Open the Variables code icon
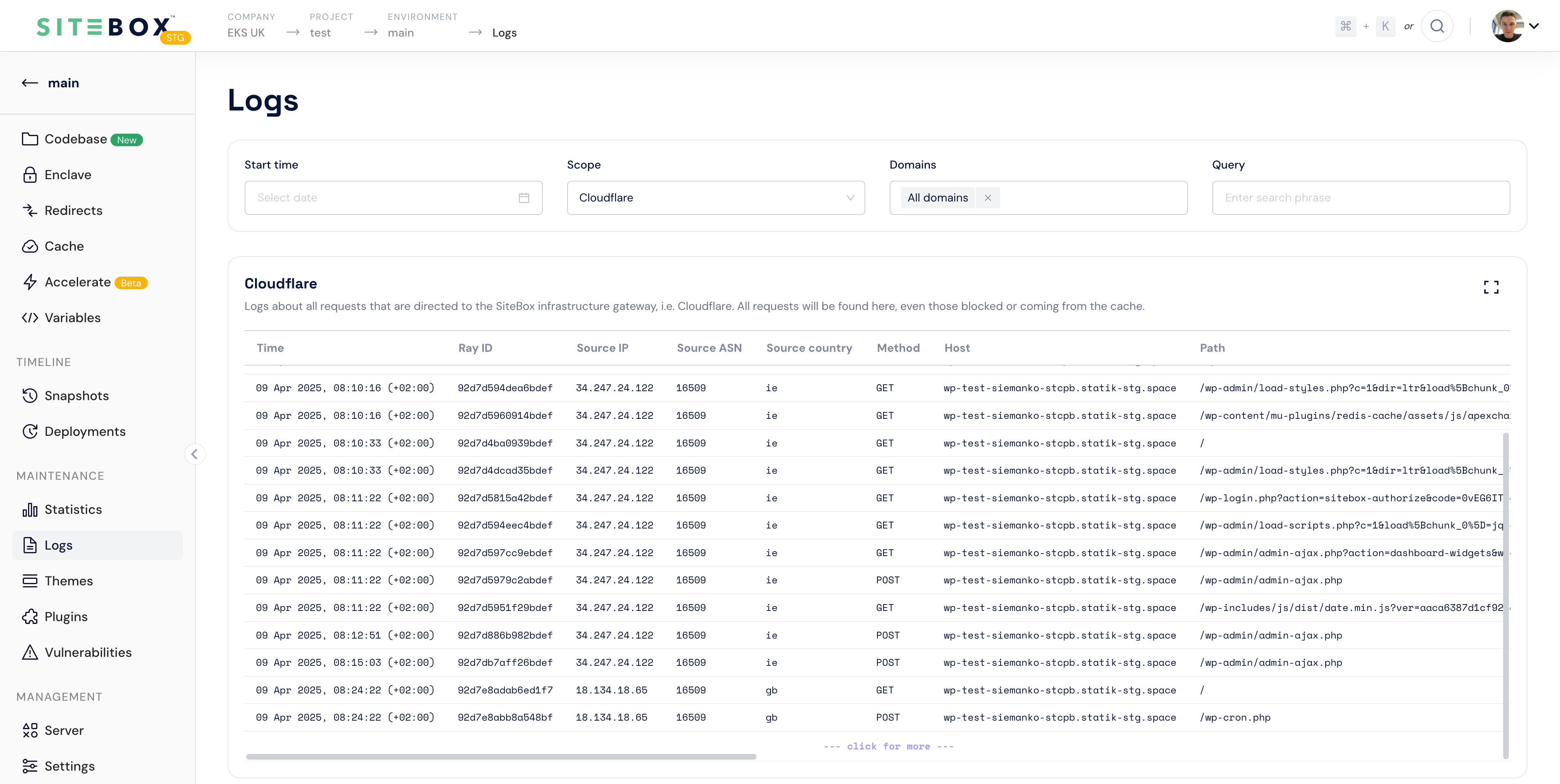Viewport: 1560px width, 784px height. [x=30, y=318]
